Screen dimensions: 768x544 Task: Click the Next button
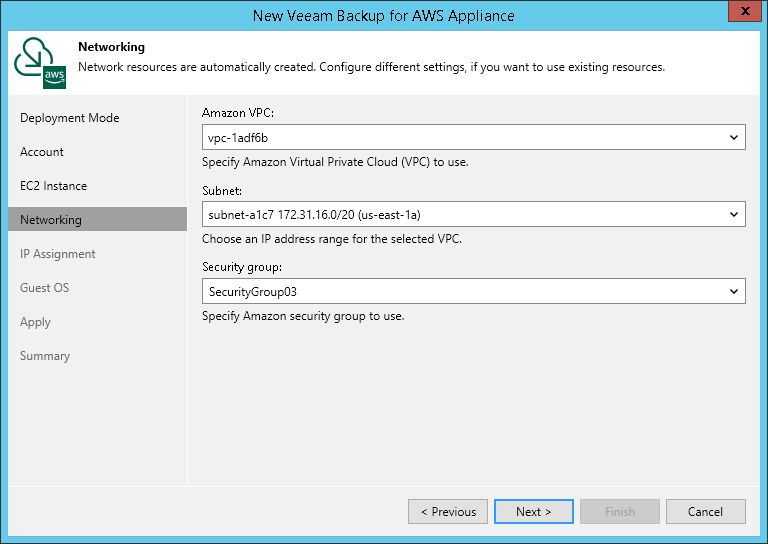tap(534, 512)
